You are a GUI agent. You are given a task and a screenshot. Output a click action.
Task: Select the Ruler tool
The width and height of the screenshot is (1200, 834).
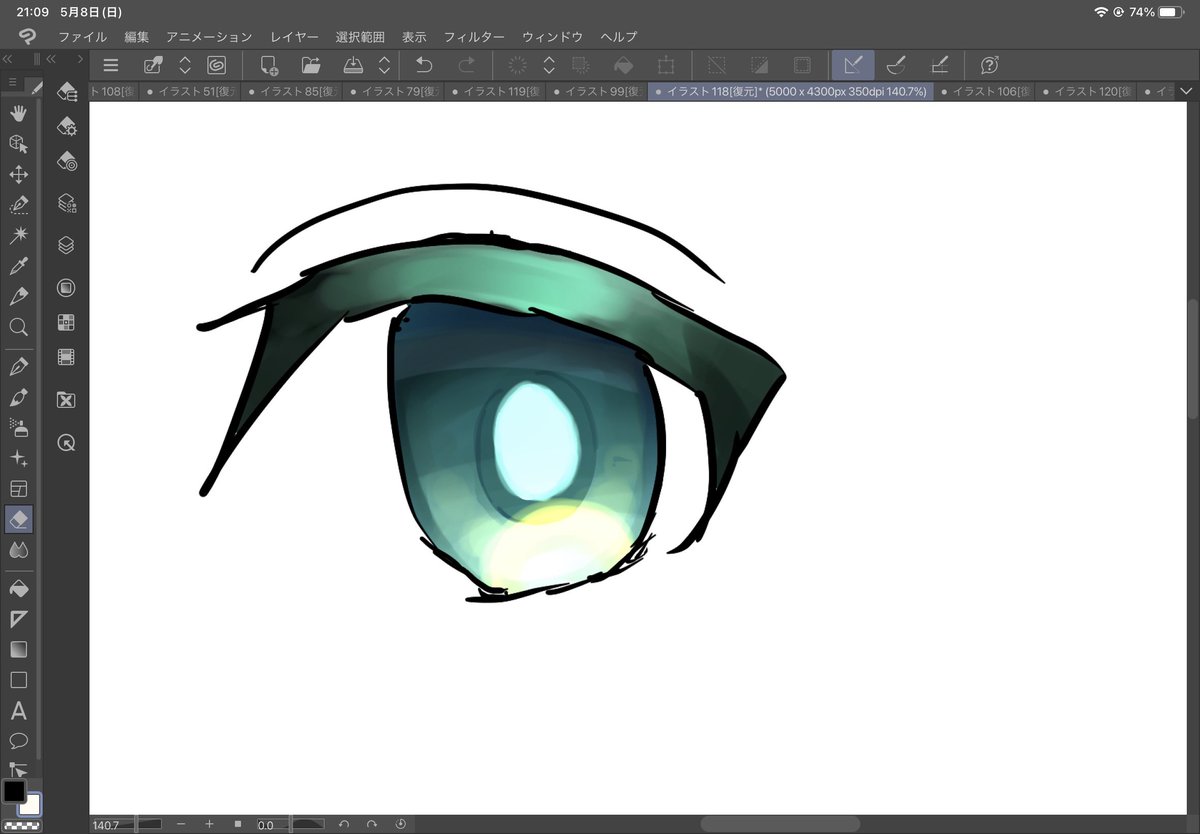(x=18, y=619)
